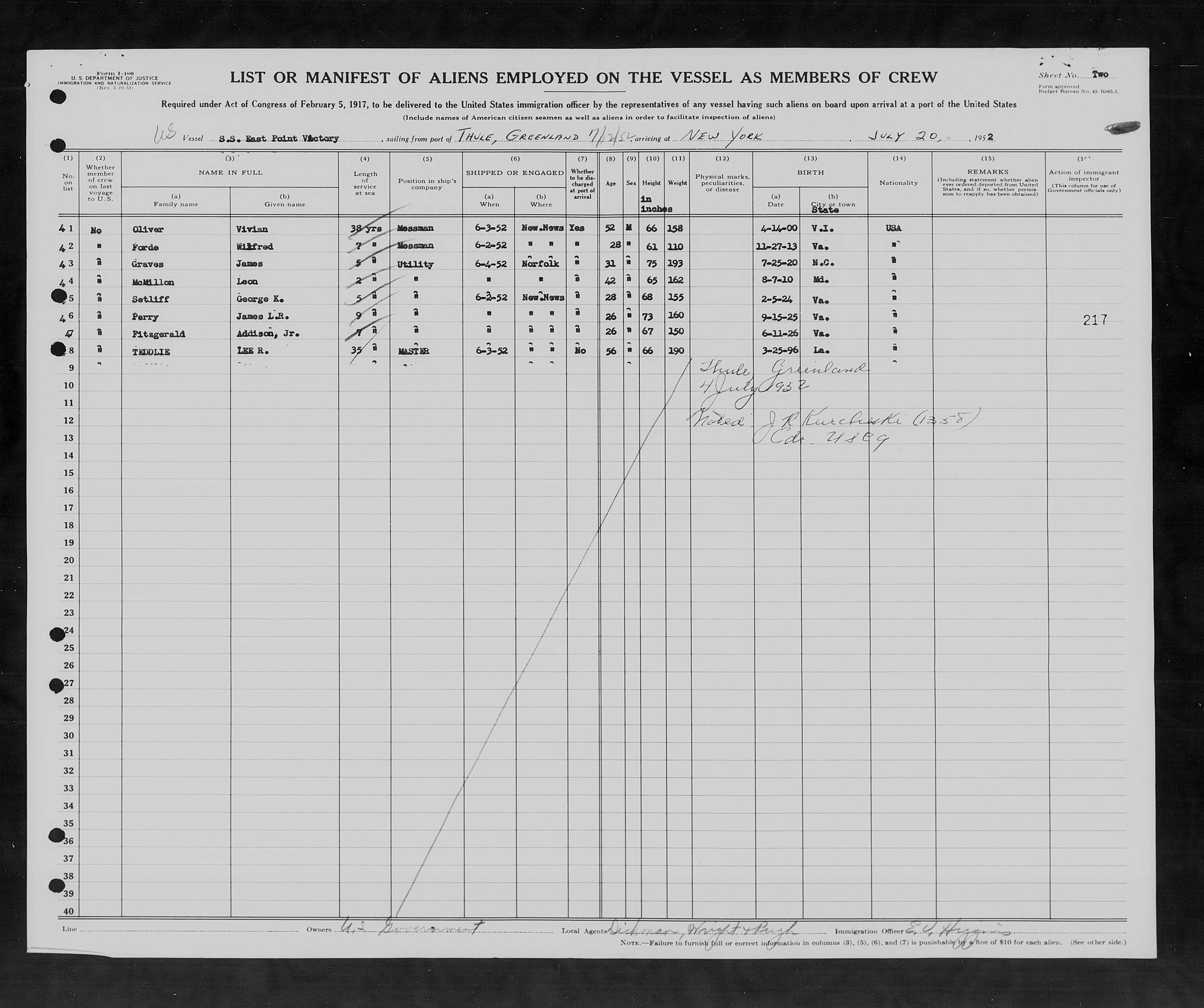Select the weight value "110"
The width and height of the screenshot is (1204, 1008).
[675, 247]
